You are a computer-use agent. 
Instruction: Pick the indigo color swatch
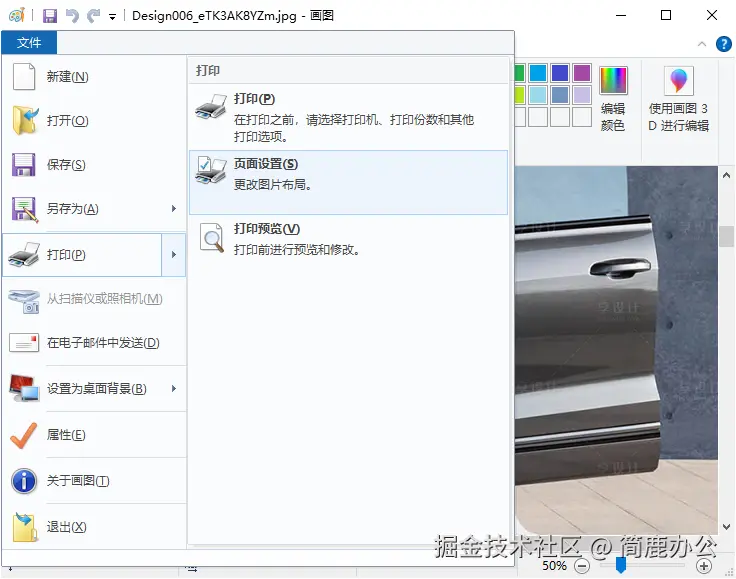click(560, 73)
